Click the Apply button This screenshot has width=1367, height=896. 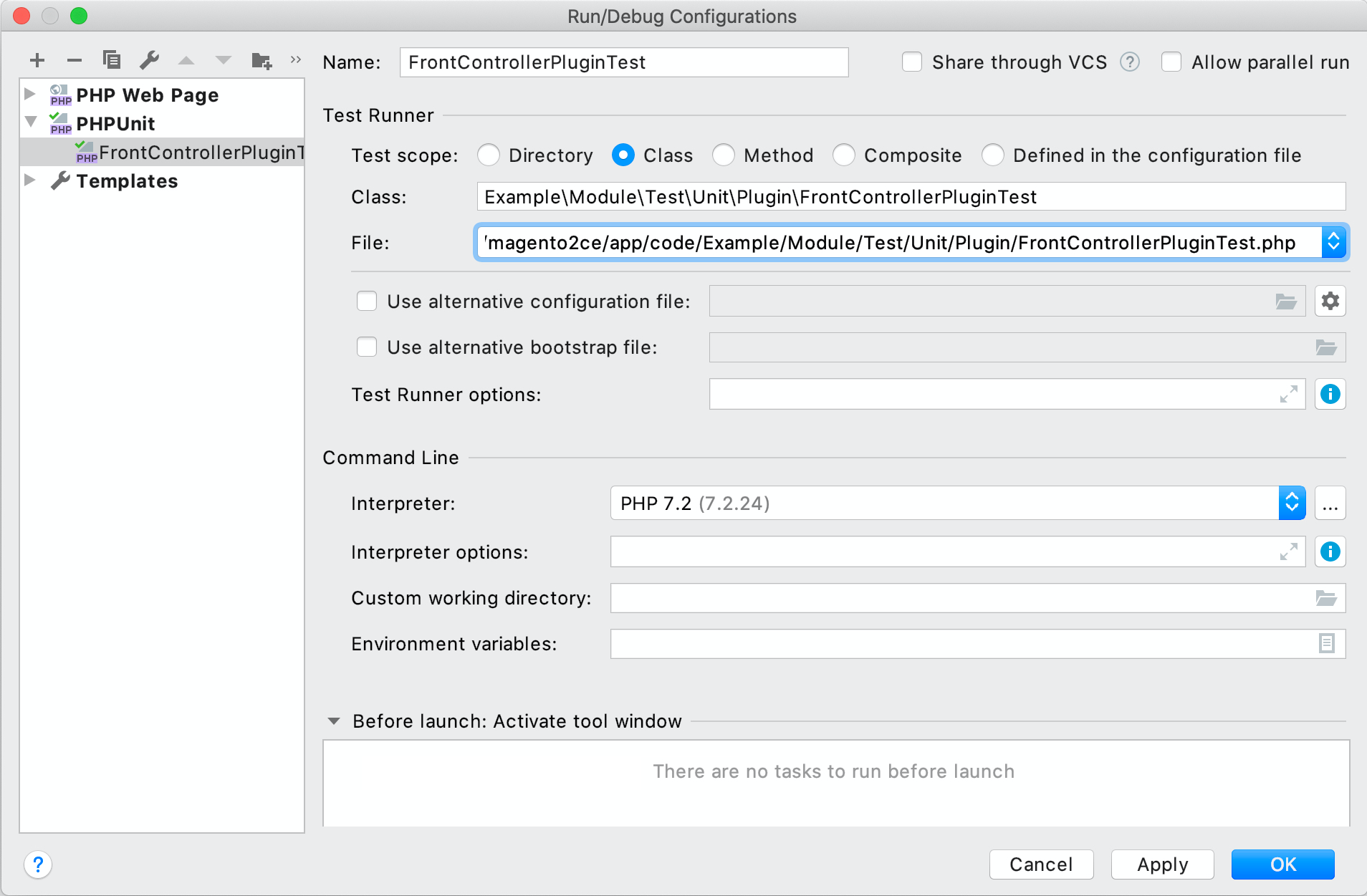pos(1162,864)
